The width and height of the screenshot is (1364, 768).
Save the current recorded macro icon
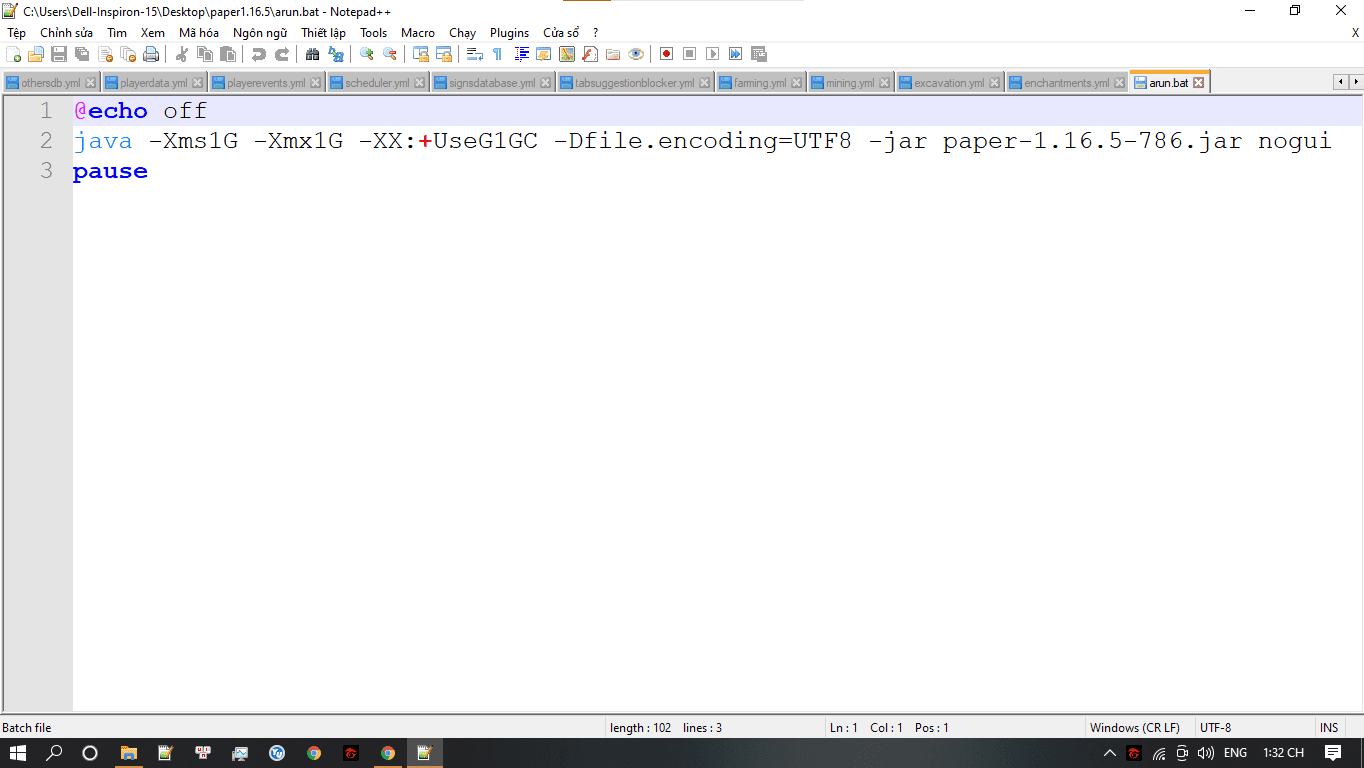759,54
